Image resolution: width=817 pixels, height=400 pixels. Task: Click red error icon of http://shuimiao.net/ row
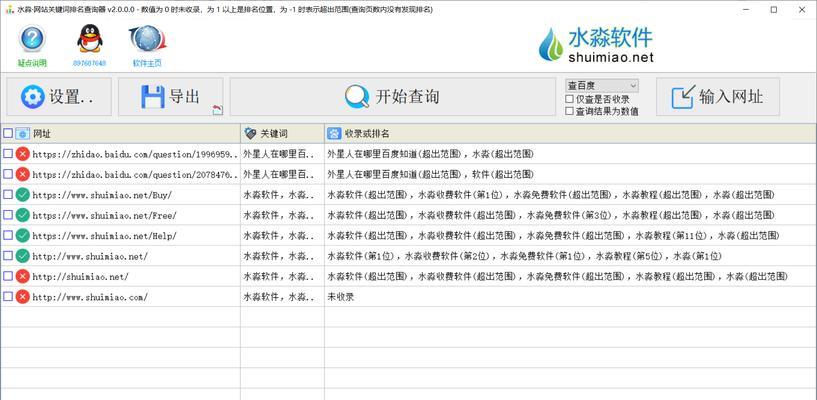pyautogui.click(x=22, y=276)
